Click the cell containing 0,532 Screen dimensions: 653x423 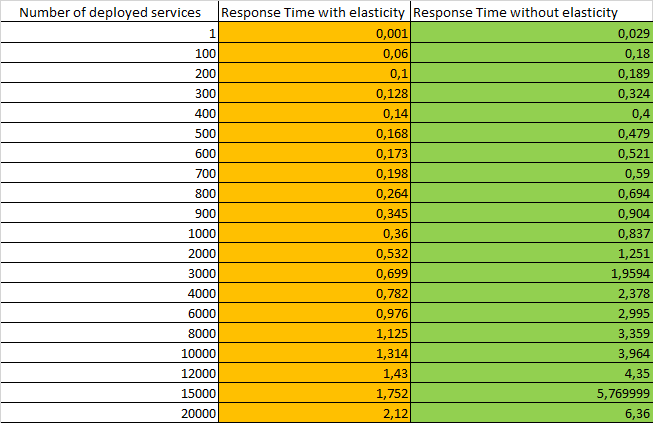314,252
